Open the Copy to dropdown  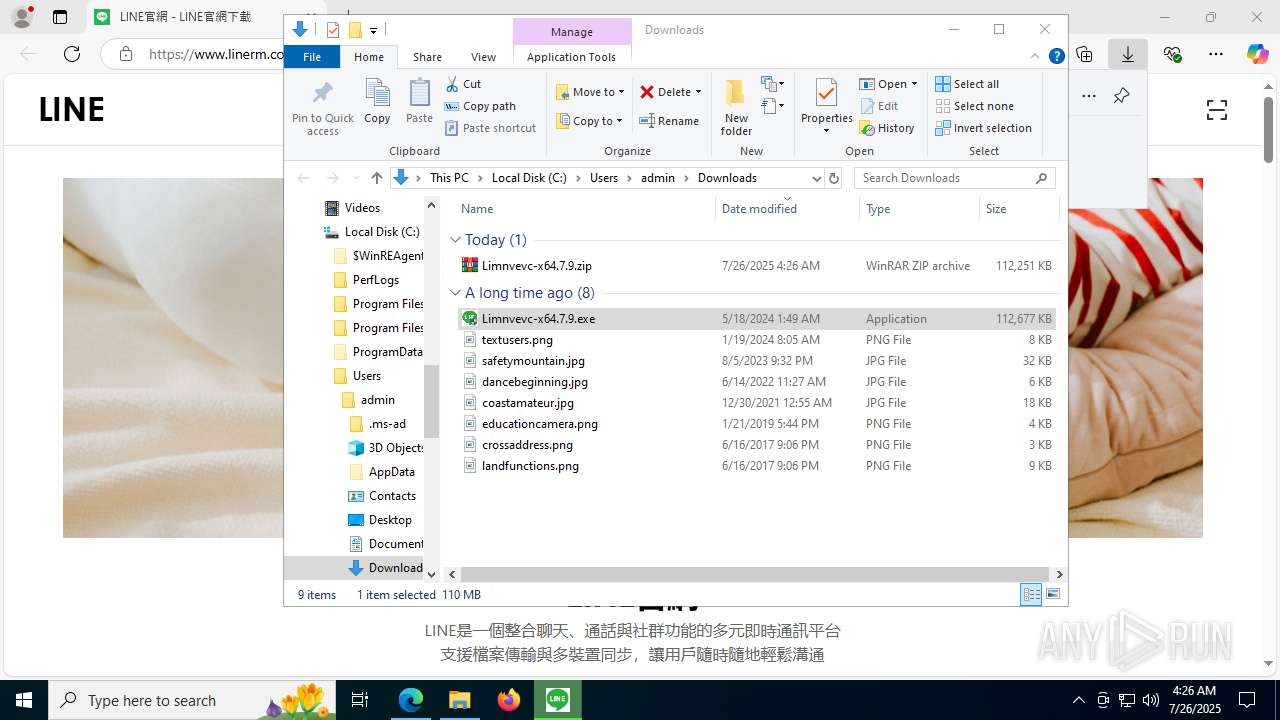click(x=590, y=121)
